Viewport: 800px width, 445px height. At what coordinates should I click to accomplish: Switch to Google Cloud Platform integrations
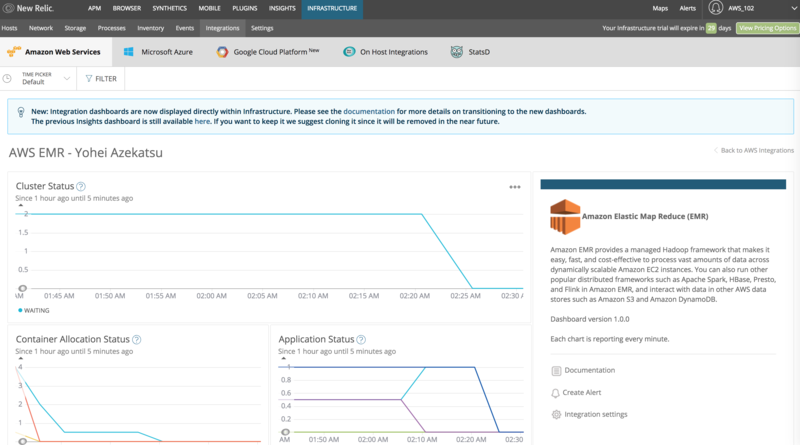coord(268,52)
